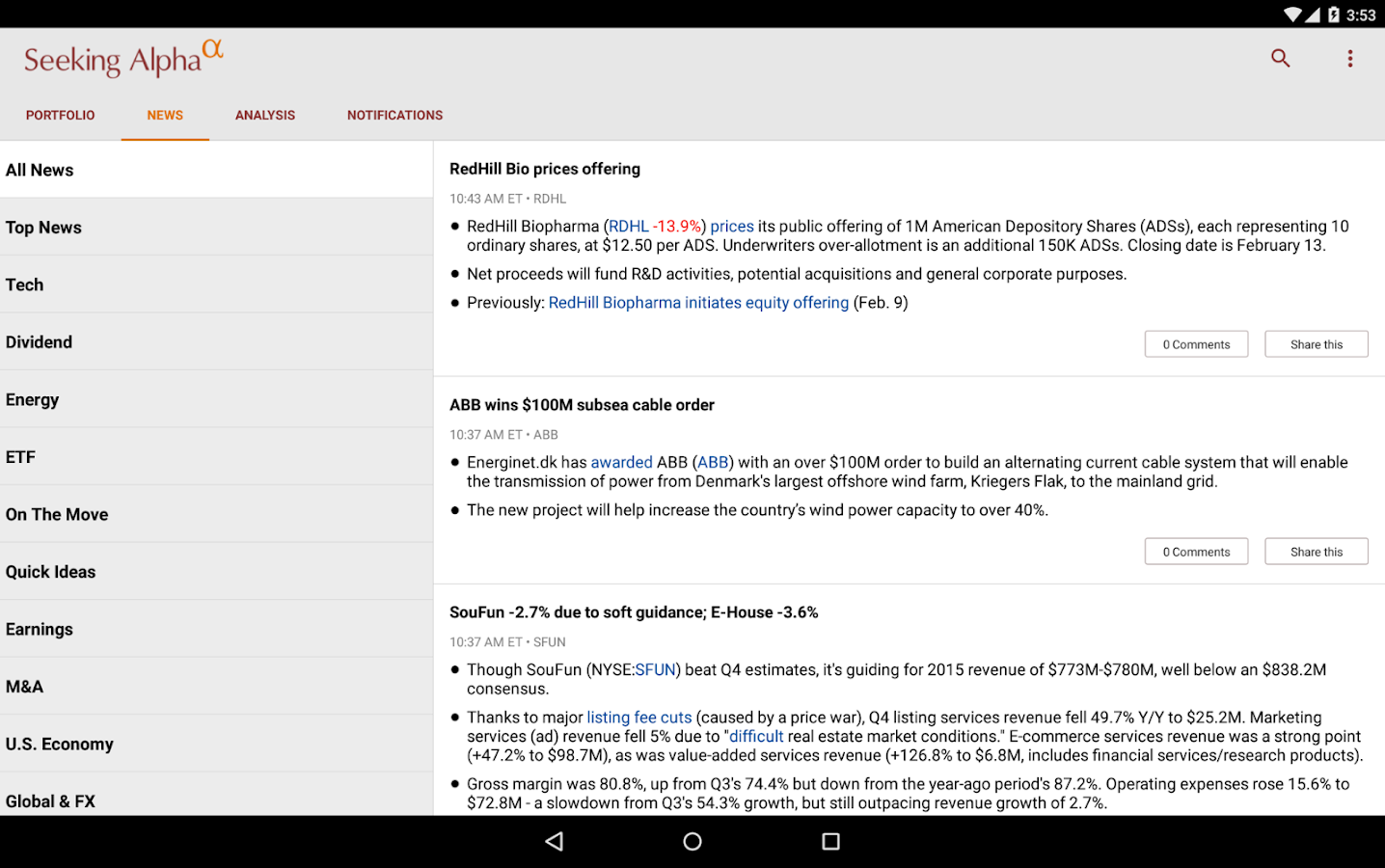Viewport: 1385px width, 868px height.
Task: Open the Analysis tab
Action: pos(265,115)
